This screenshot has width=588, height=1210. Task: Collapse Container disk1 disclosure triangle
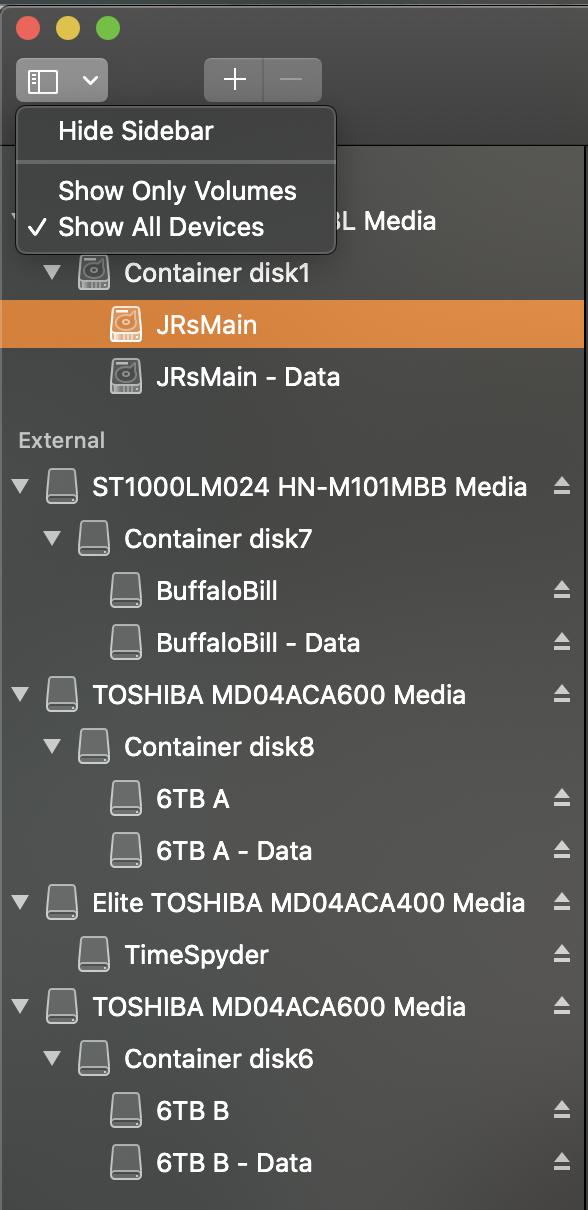[x=52, y=273]
